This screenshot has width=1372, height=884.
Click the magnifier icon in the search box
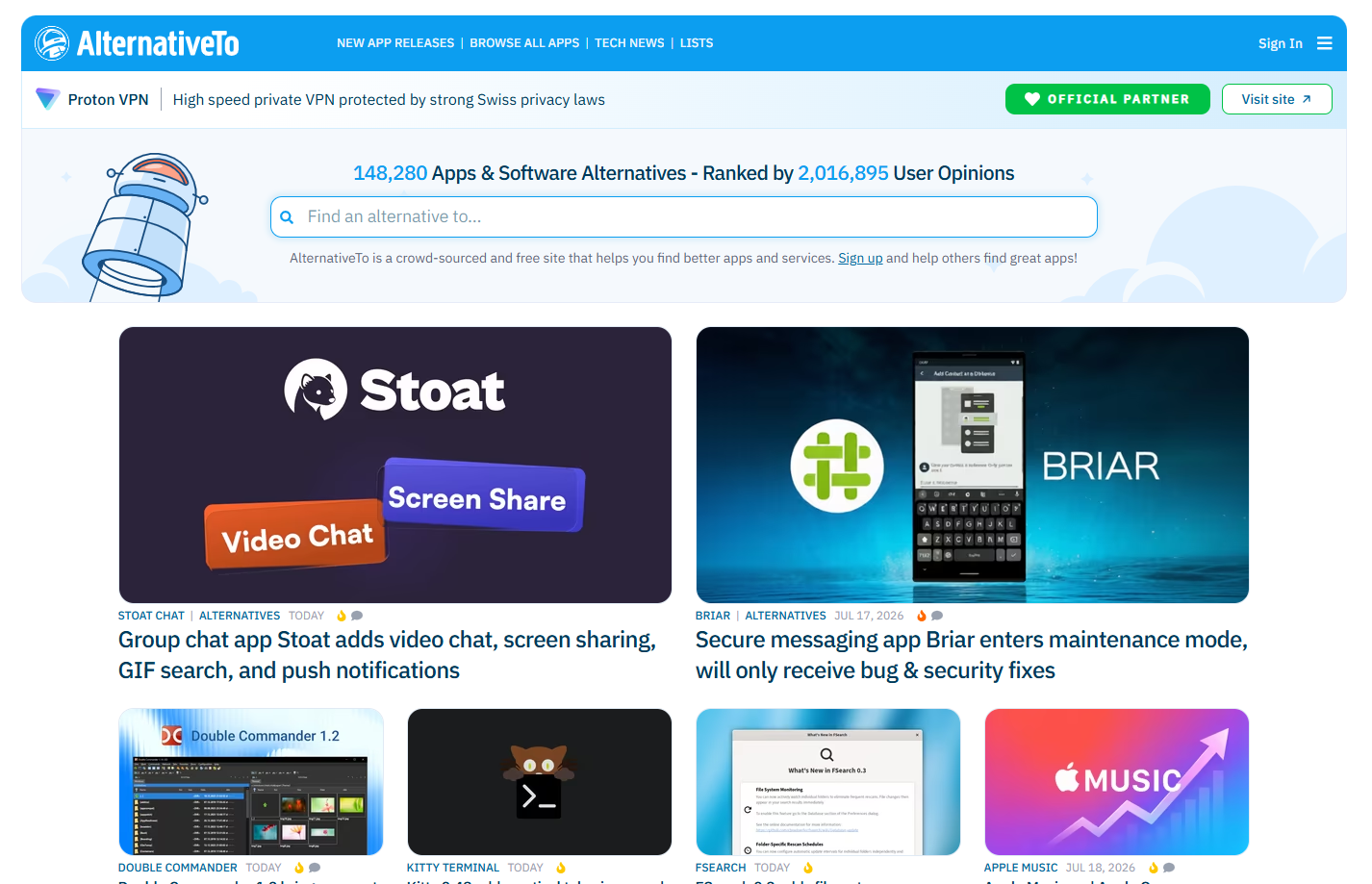coord(287,217)
